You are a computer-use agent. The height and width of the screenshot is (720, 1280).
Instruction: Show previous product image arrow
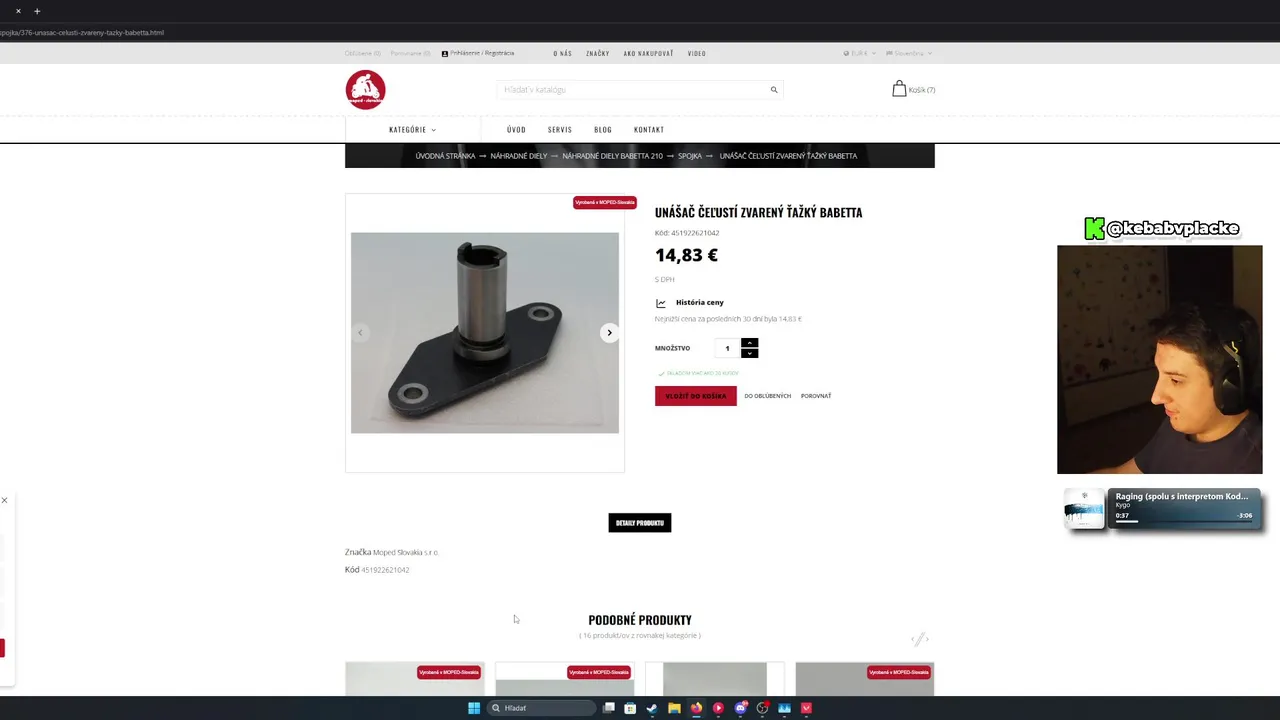(361, 333)
